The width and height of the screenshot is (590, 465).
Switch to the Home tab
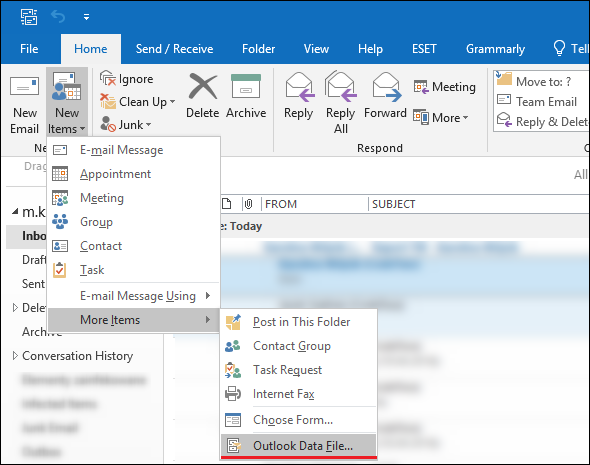tap(91, 49)
